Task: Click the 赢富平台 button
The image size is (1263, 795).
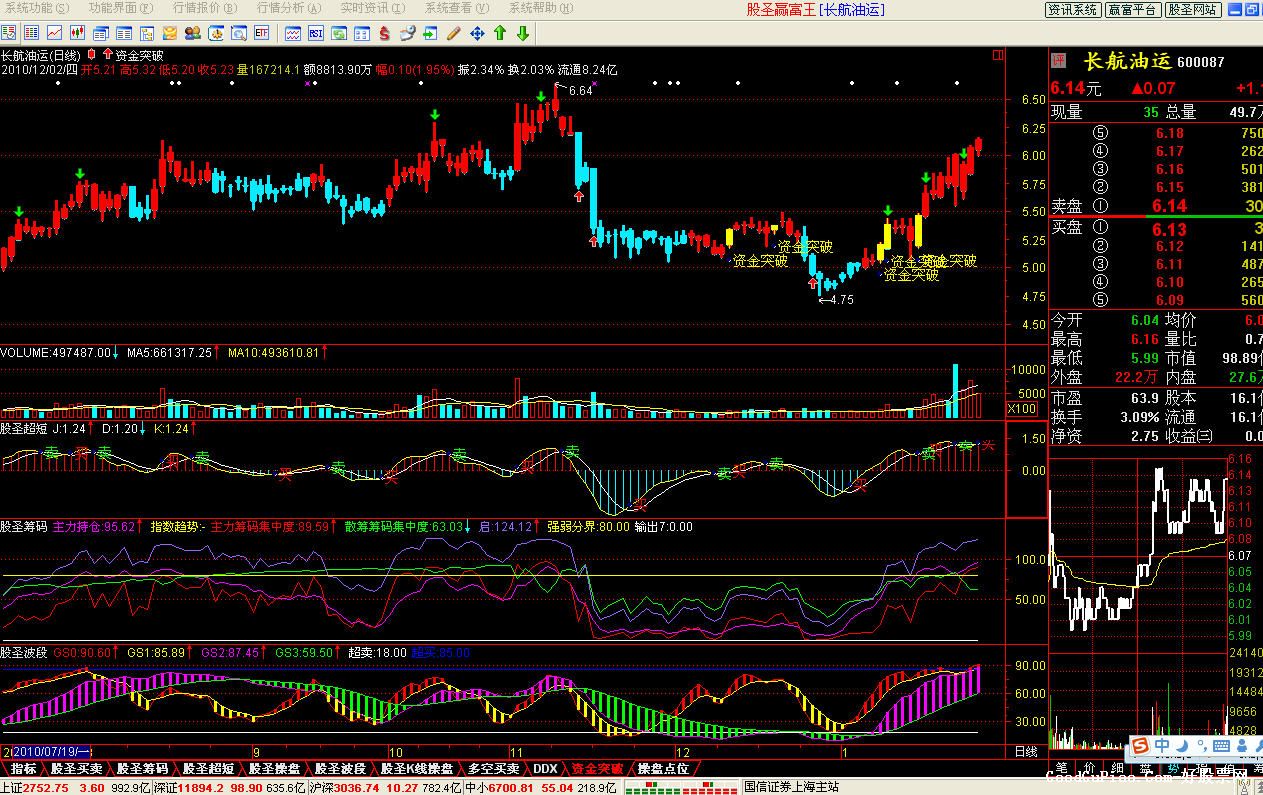Action: 1133,9
